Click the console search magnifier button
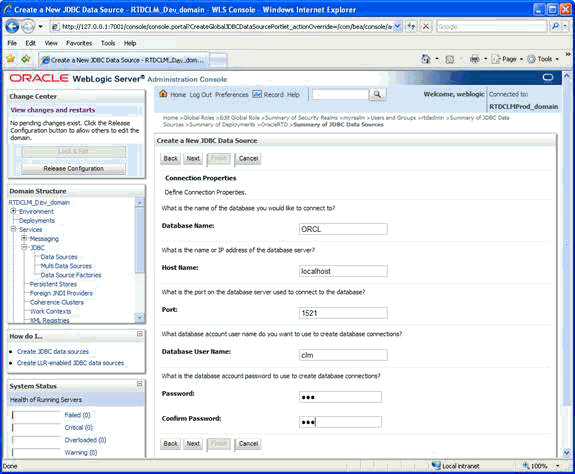 377,95
